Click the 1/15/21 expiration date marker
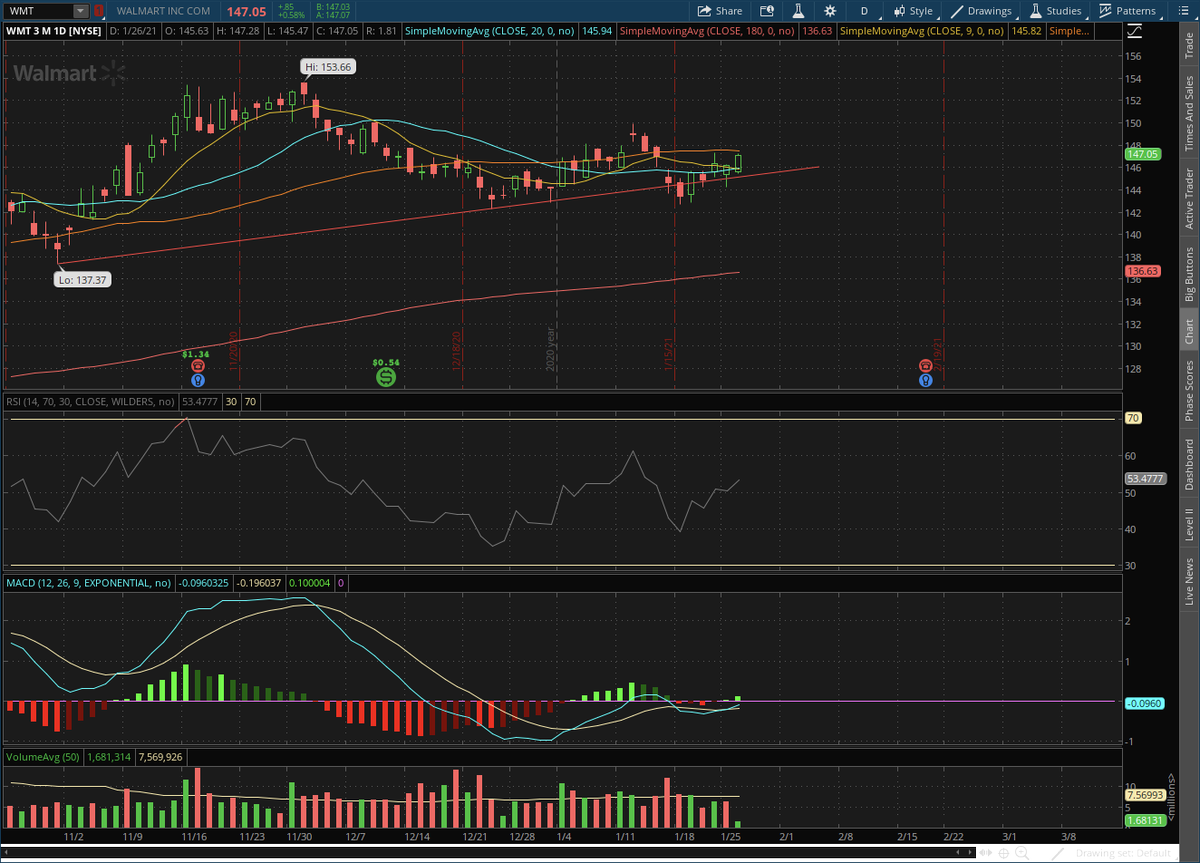 668,352
